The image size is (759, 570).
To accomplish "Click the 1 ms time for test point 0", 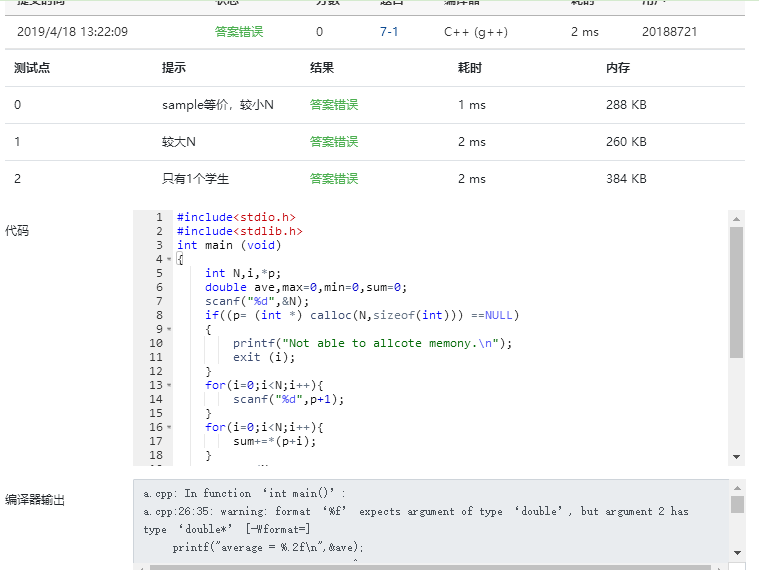I will click(472, 105).
